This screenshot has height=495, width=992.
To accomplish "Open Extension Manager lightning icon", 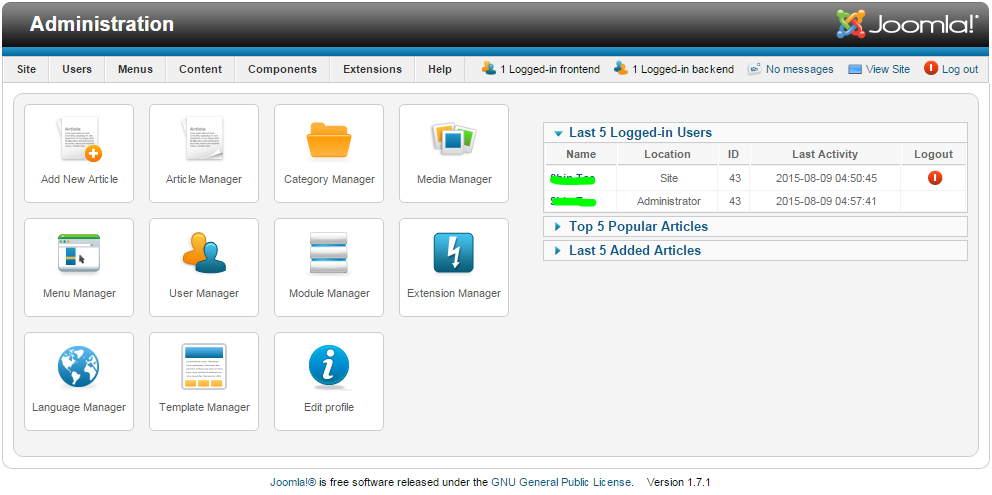I will (454, 253).
